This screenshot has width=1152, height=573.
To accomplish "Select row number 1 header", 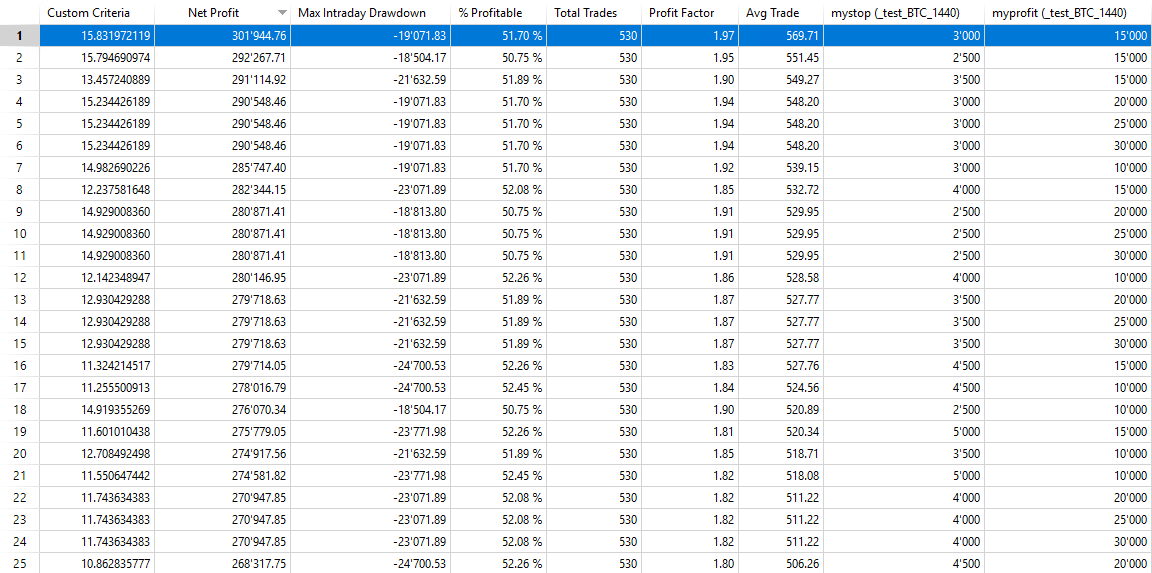I will [x=20, y=35].
